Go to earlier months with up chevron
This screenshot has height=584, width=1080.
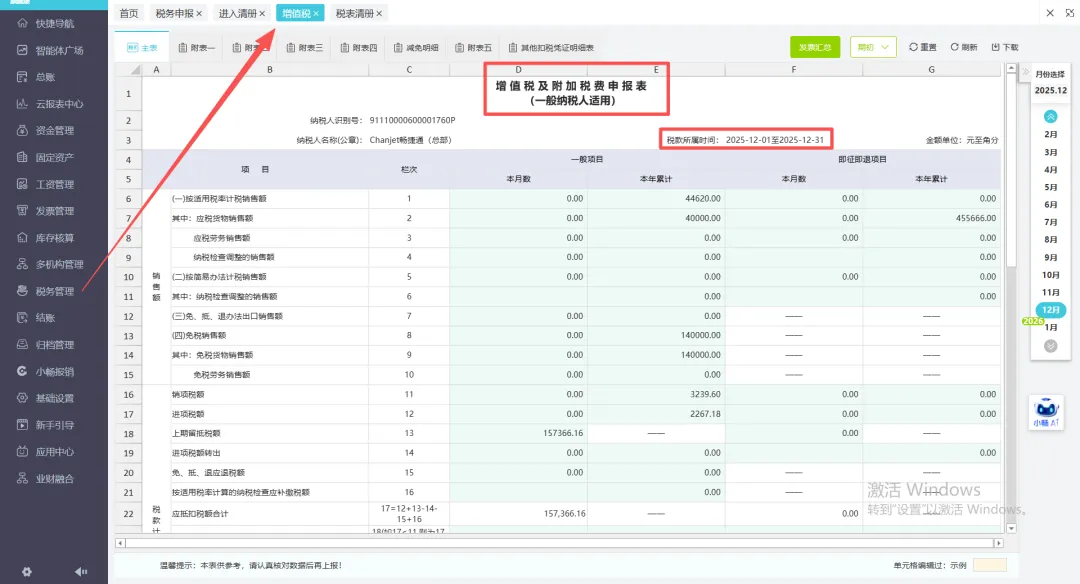[1050, 116]
